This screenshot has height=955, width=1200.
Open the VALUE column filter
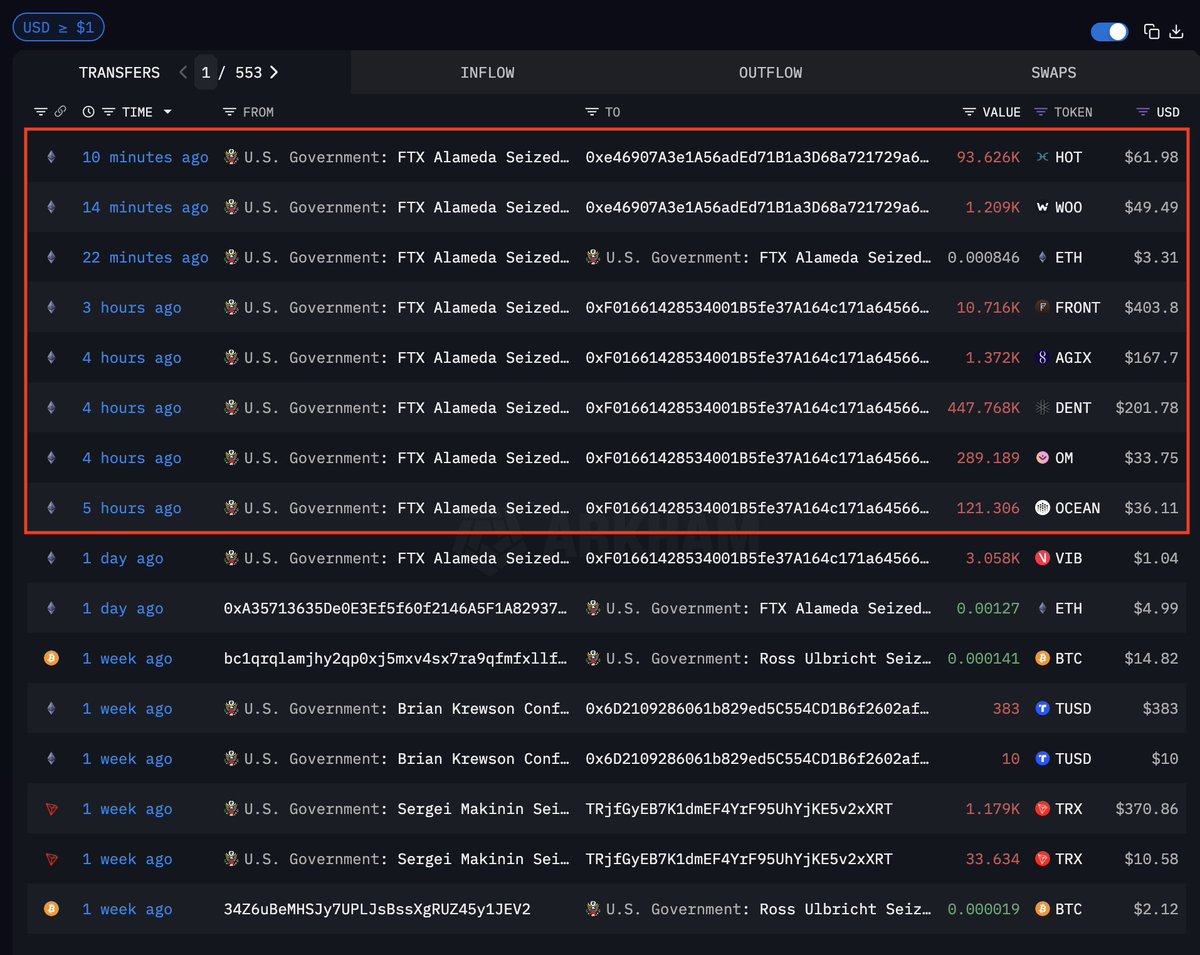[x=969, y=112]
